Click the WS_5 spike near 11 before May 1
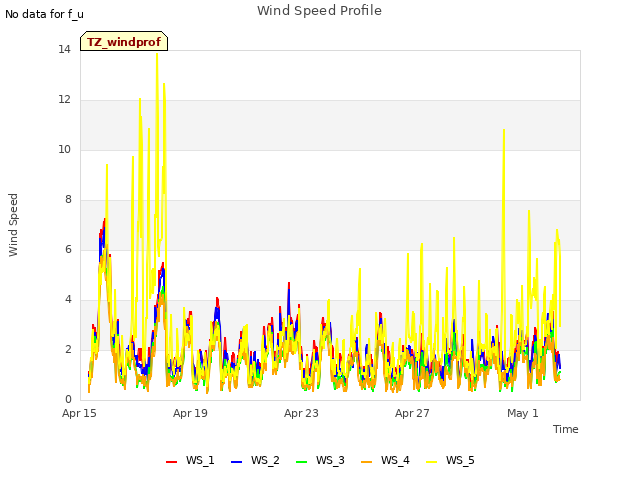Image resolution: width=640 pixels, height=480 pixels. coord(504,131)
